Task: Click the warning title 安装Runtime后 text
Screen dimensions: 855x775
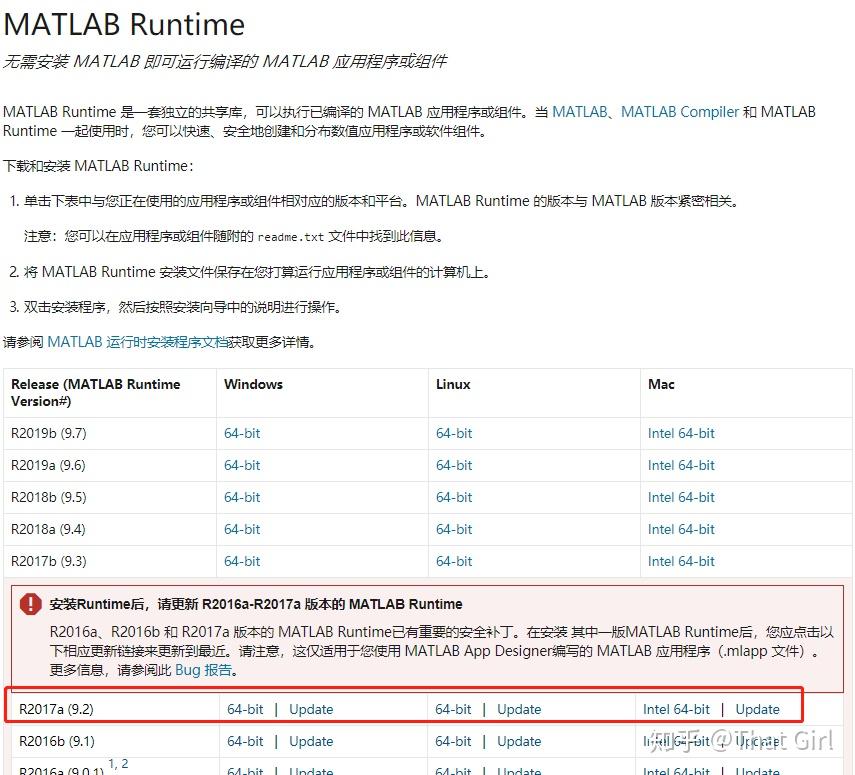Action: click(256, 604)
